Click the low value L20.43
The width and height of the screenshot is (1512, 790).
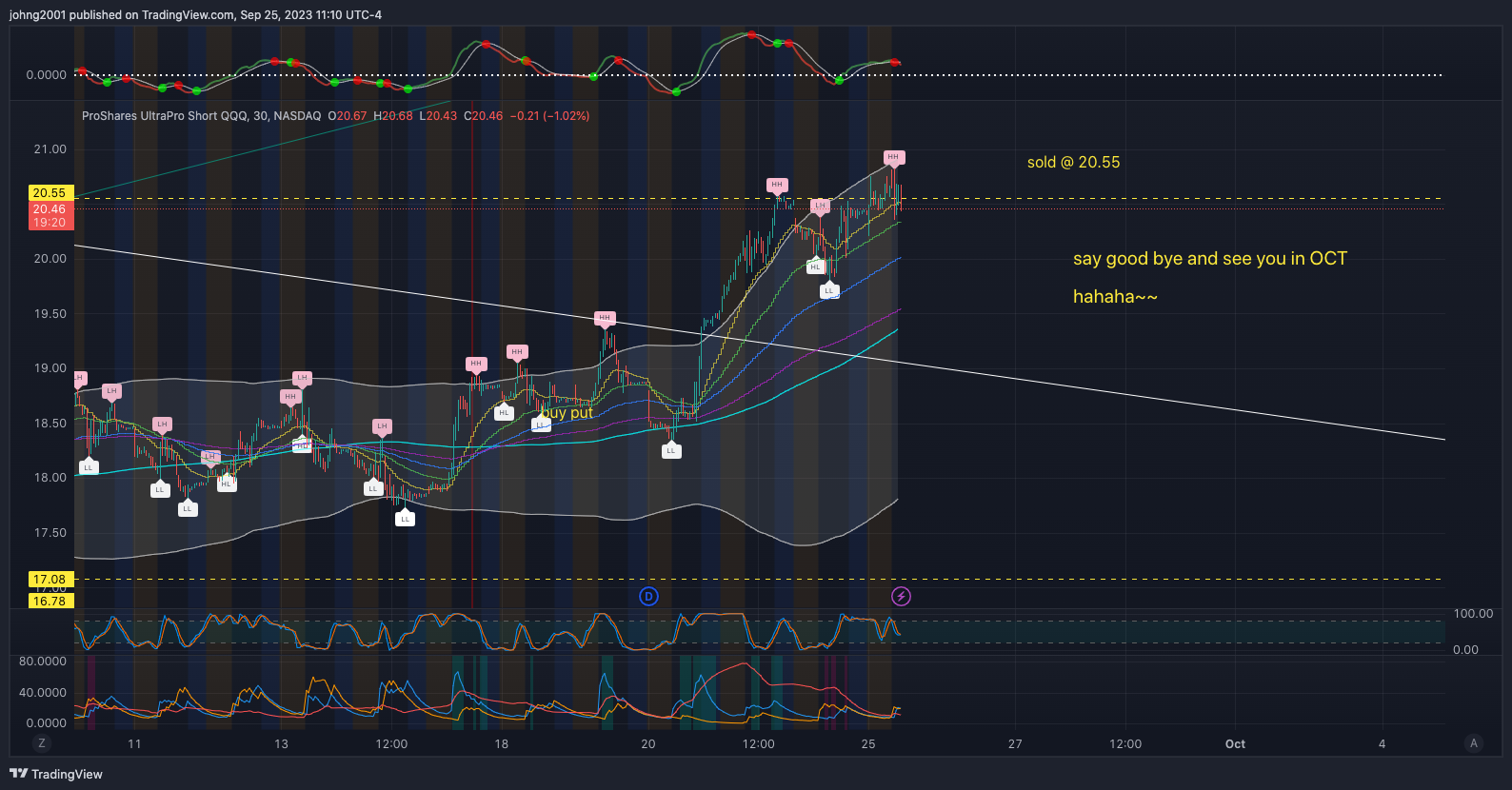[438, 115]
